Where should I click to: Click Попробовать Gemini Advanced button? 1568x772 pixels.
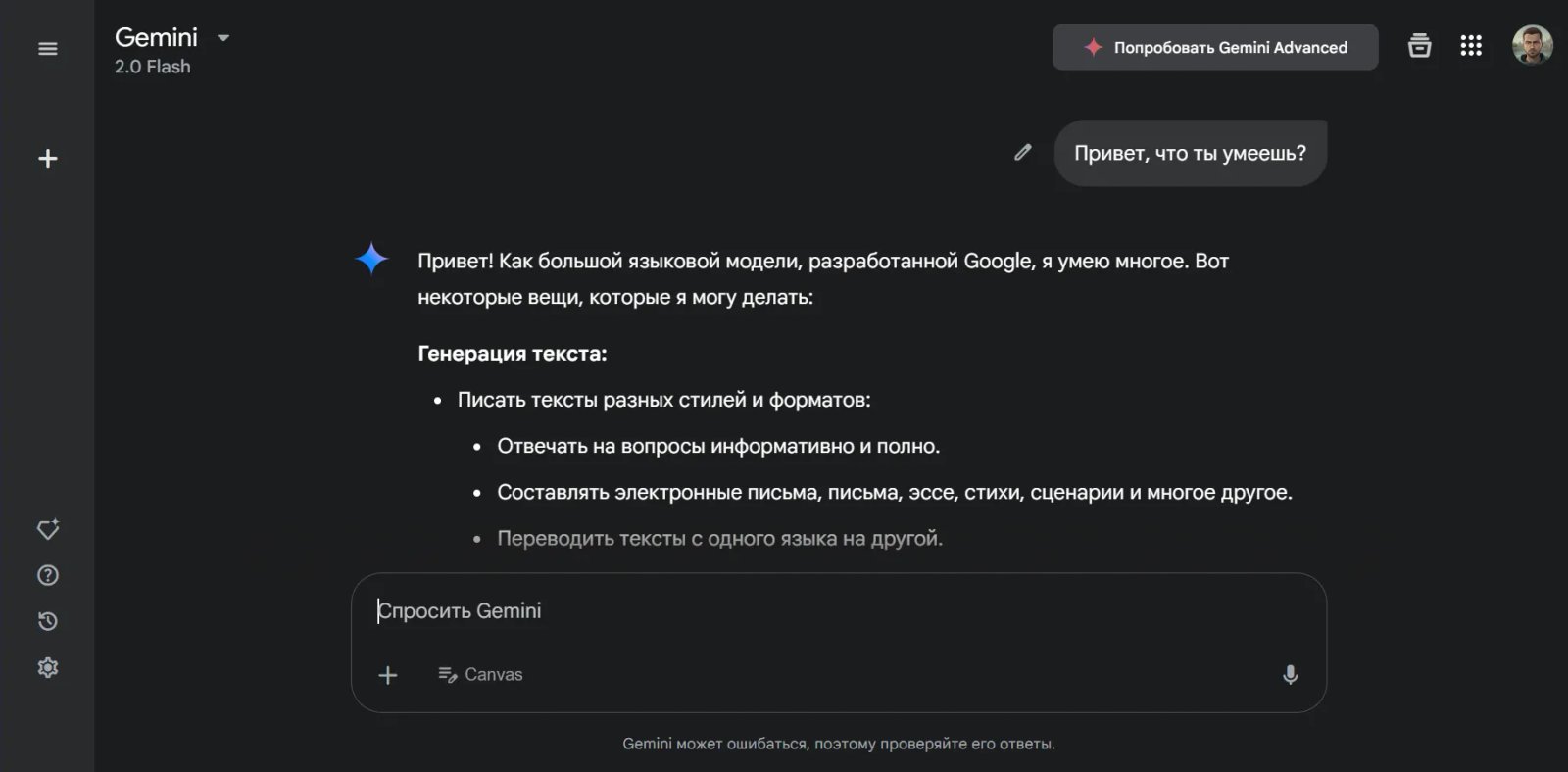(1215, 47)
